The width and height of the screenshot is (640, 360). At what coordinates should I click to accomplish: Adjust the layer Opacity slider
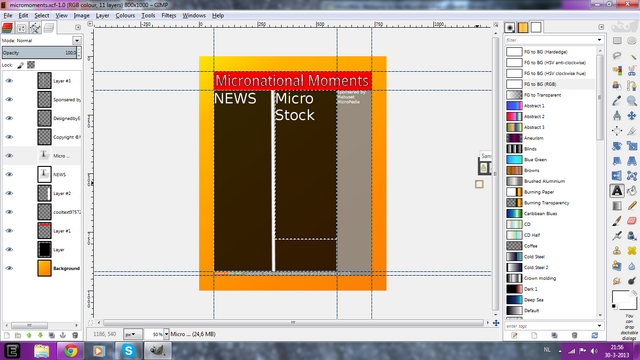tap(39, 53)
